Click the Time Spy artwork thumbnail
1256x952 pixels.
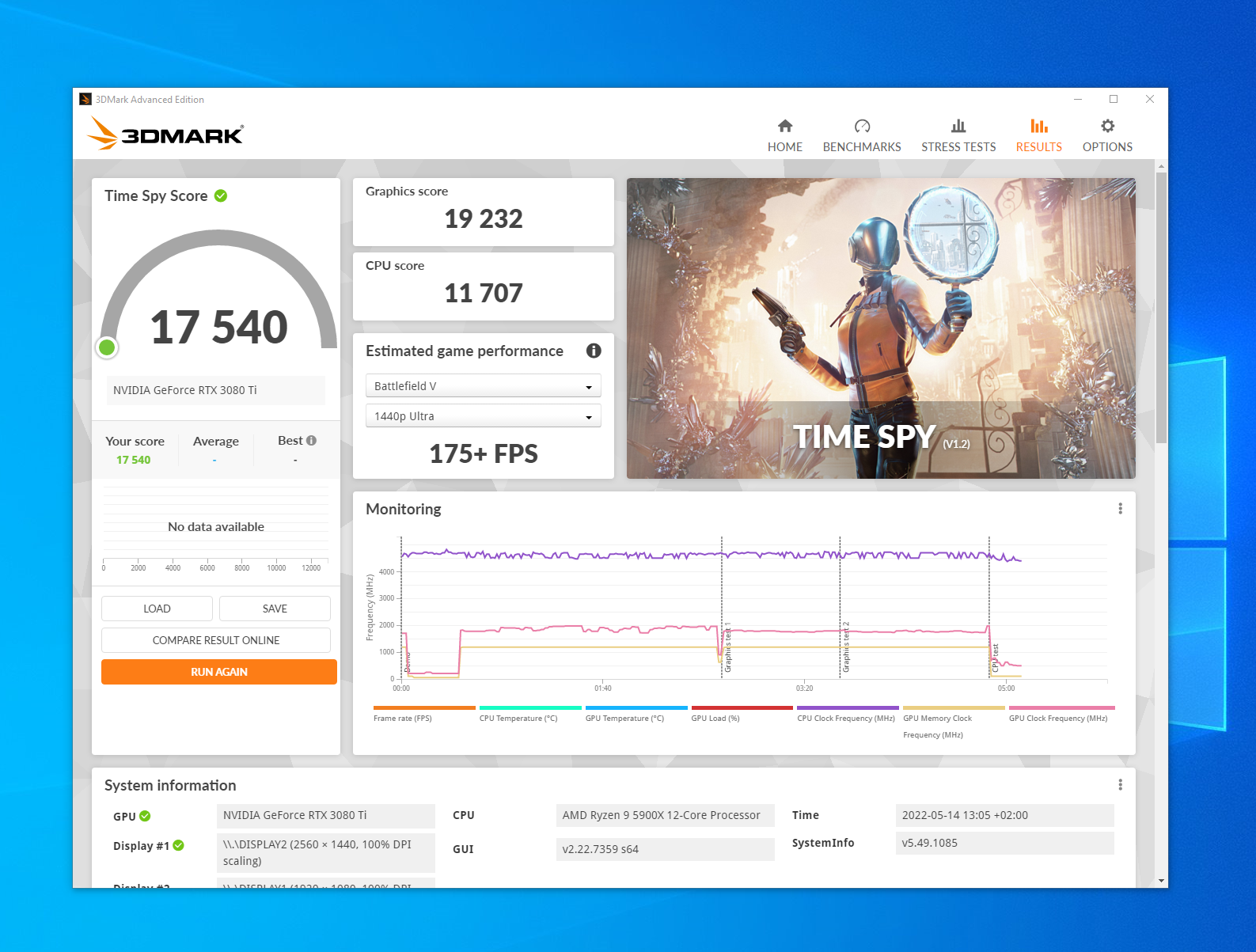click(881, 328)
